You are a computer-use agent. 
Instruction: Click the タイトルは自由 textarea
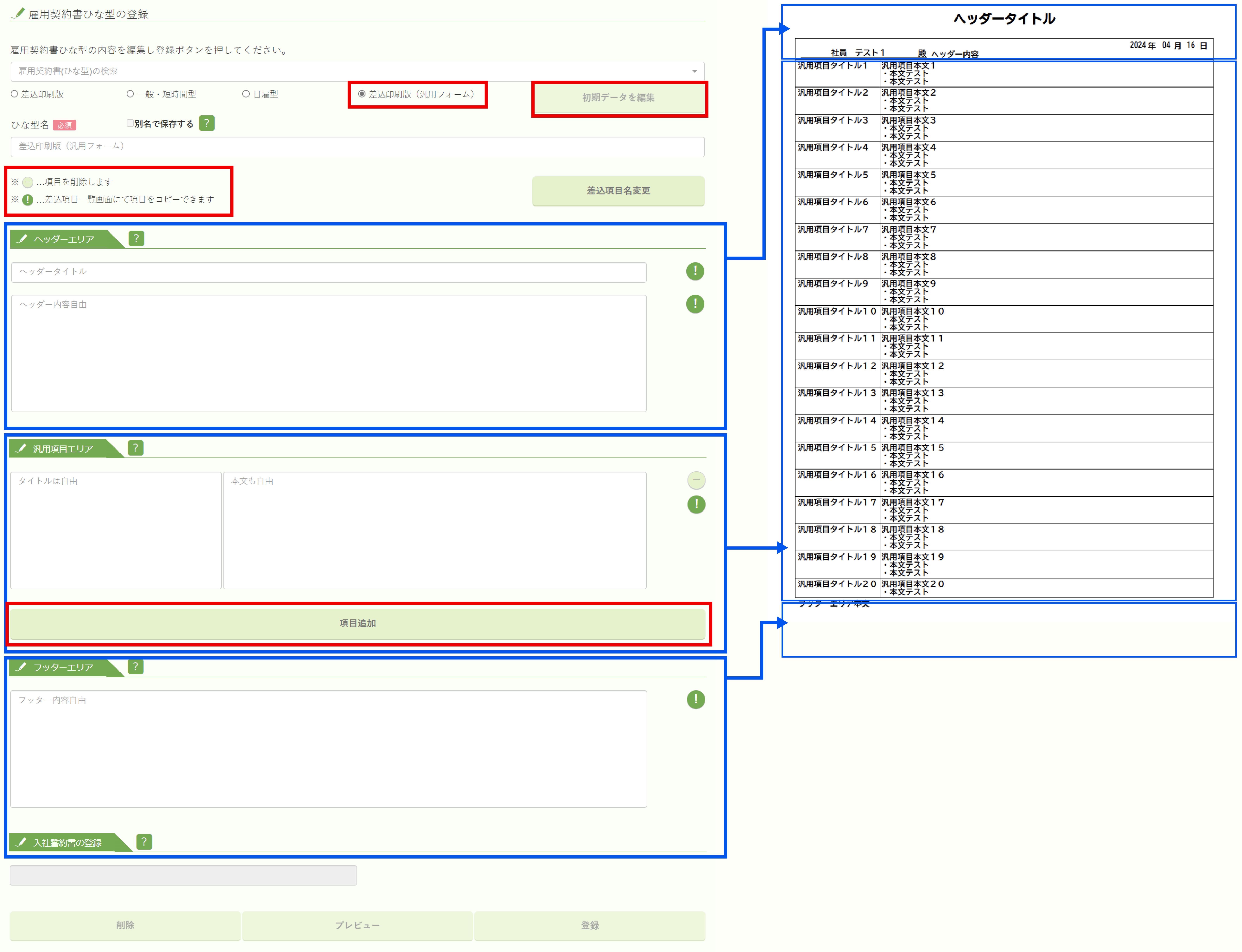[116, 530]
